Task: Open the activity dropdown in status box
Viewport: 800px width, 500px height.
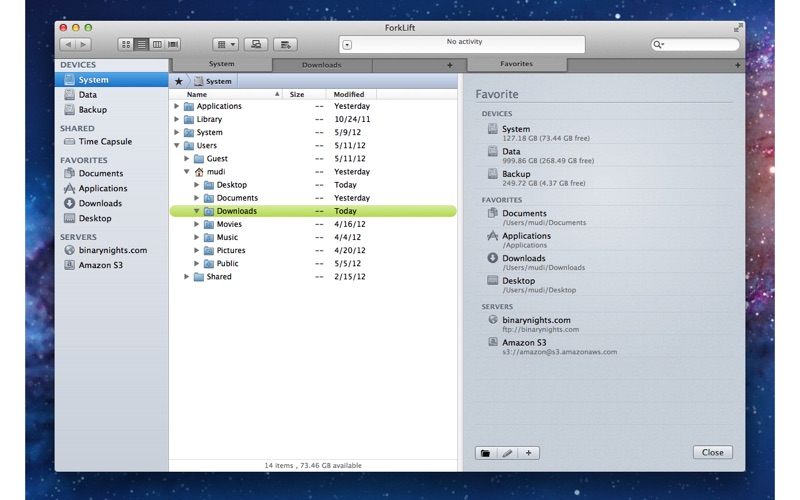Action: [347, 45]
